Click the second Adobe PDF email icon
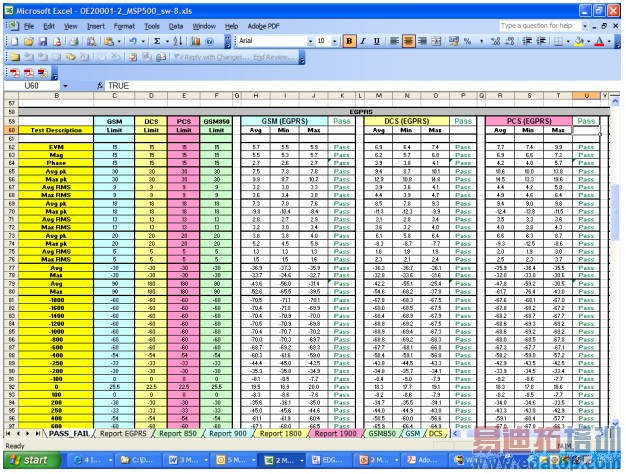The width and height of the screenshot is (626, 474). (29, 73)
